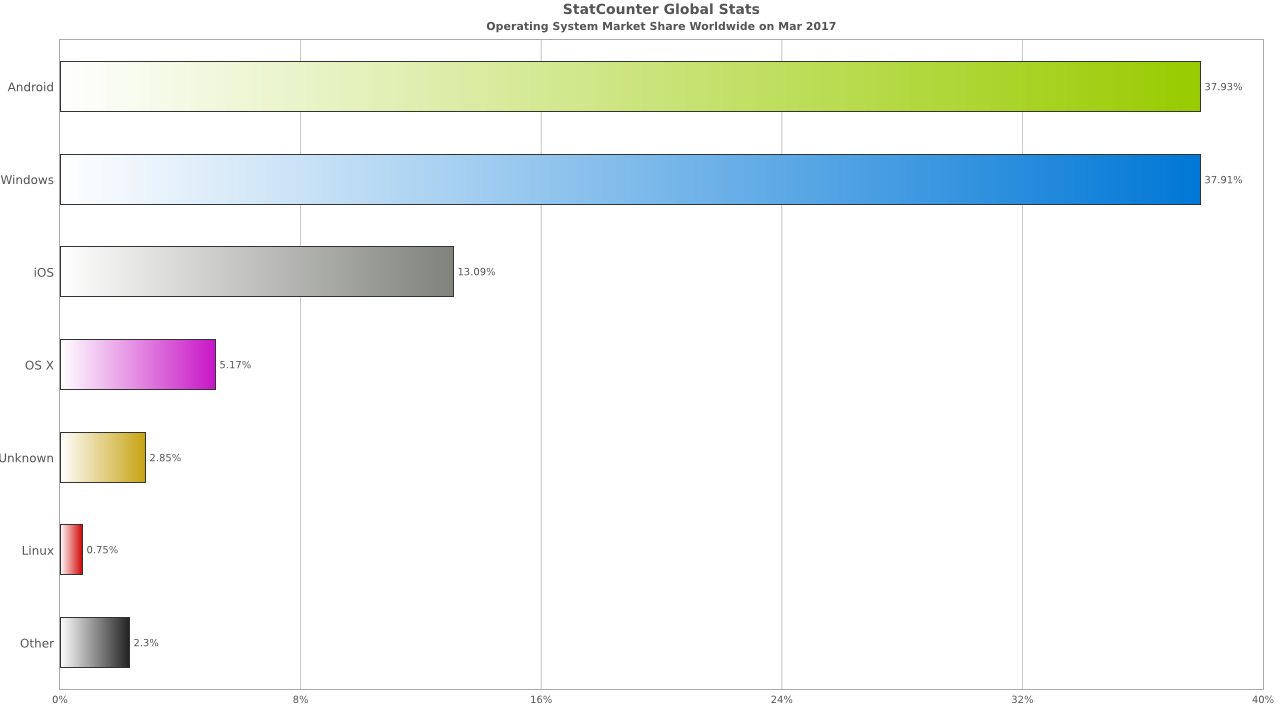Click the small red Linux bar

point(71,550)
